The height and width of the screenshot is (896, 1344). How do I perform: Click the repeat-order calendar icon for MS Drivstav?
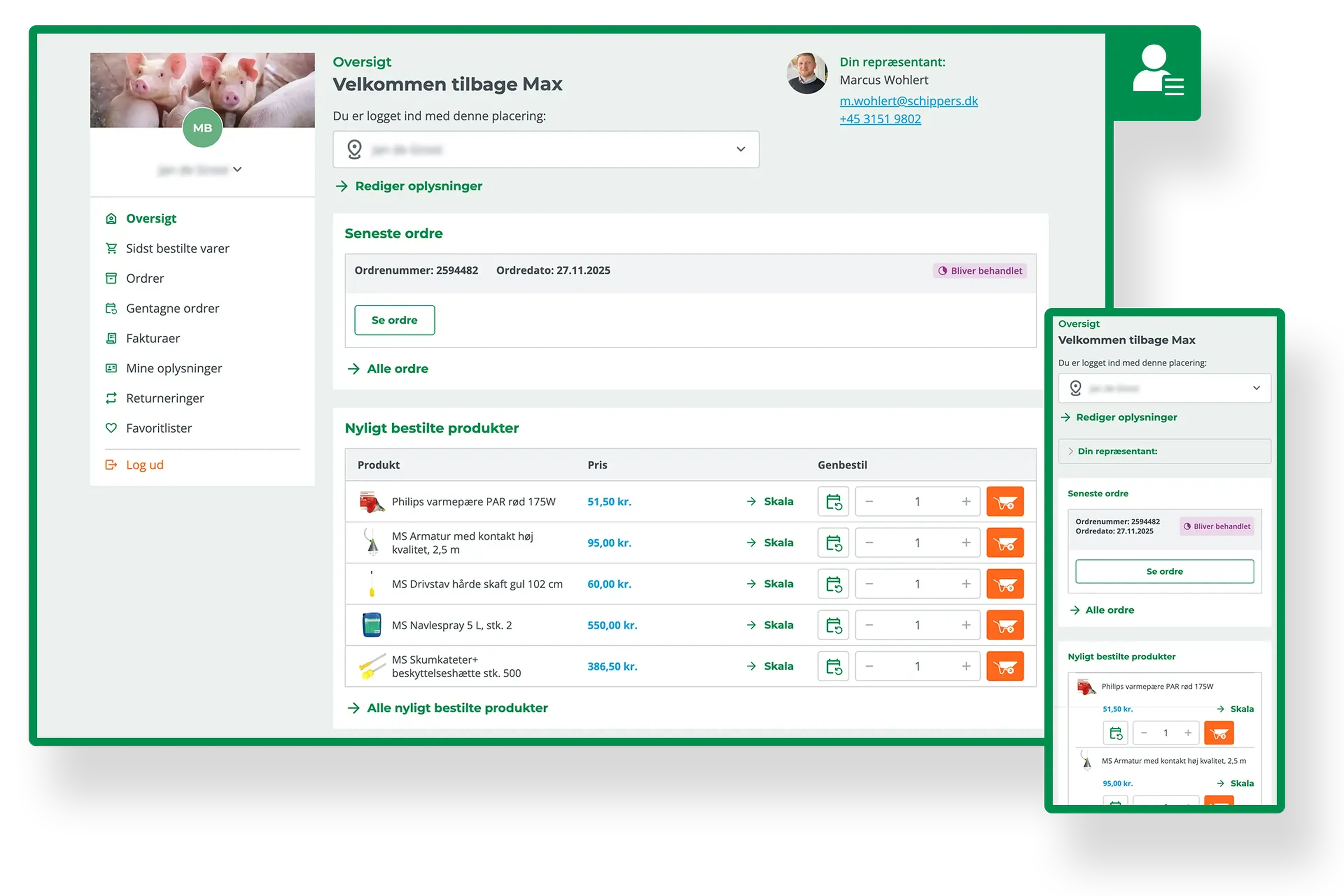click(833, 584)
